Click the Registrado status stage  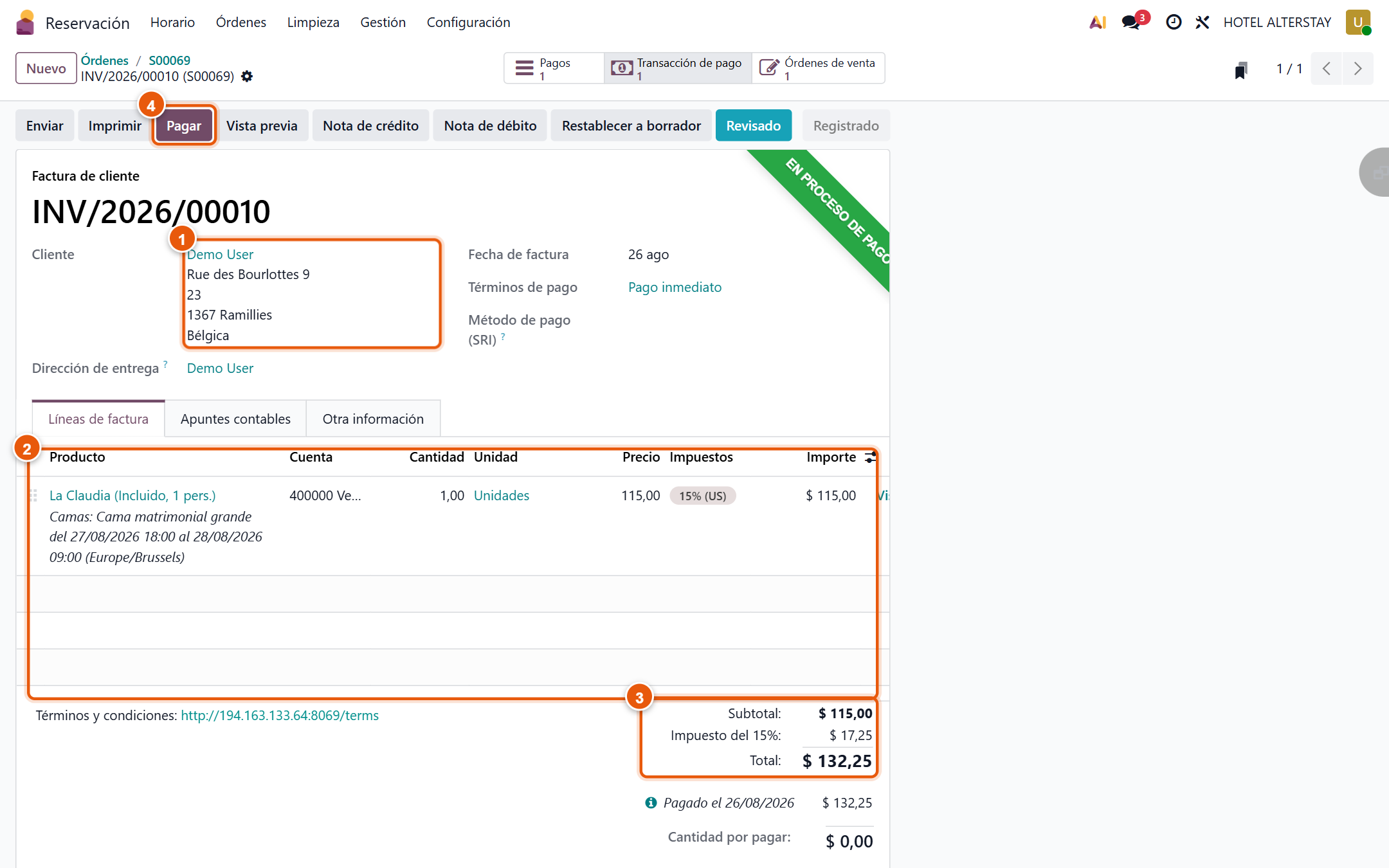(846, 125)
